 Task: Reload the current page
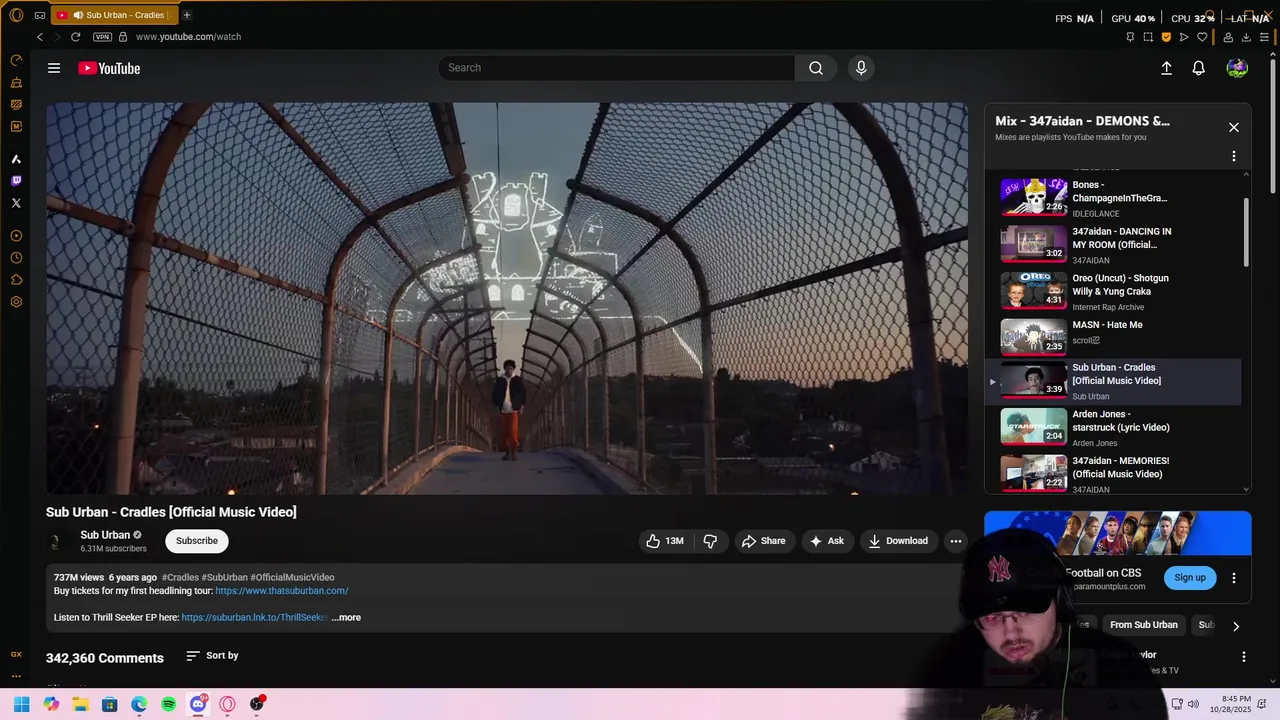pyautogui.click(x=75, y=37)
